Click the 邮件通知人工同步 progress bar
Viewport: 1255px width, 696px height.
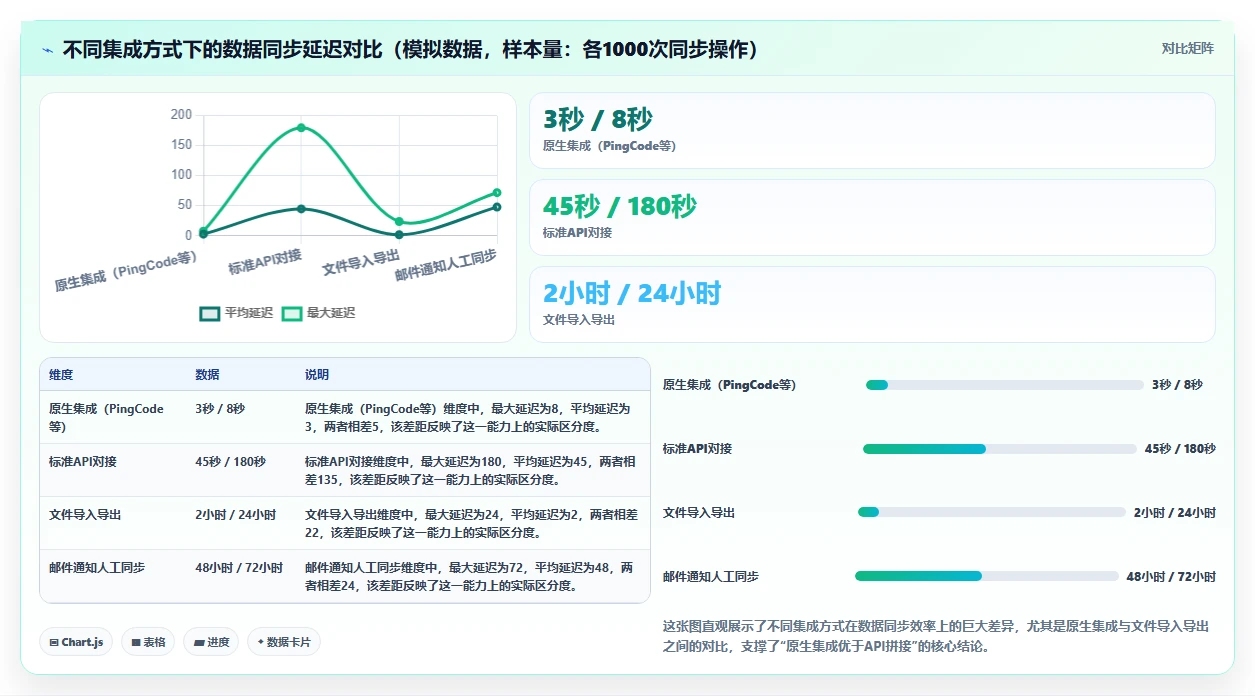[987, 576]
